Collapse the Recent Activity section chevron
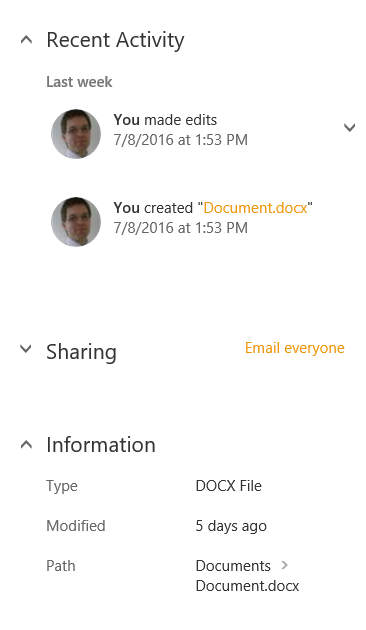The image size is (366, 630). 27,40
